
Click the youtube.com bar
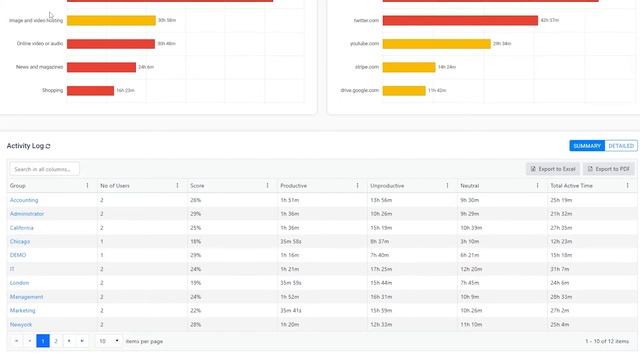437,44
